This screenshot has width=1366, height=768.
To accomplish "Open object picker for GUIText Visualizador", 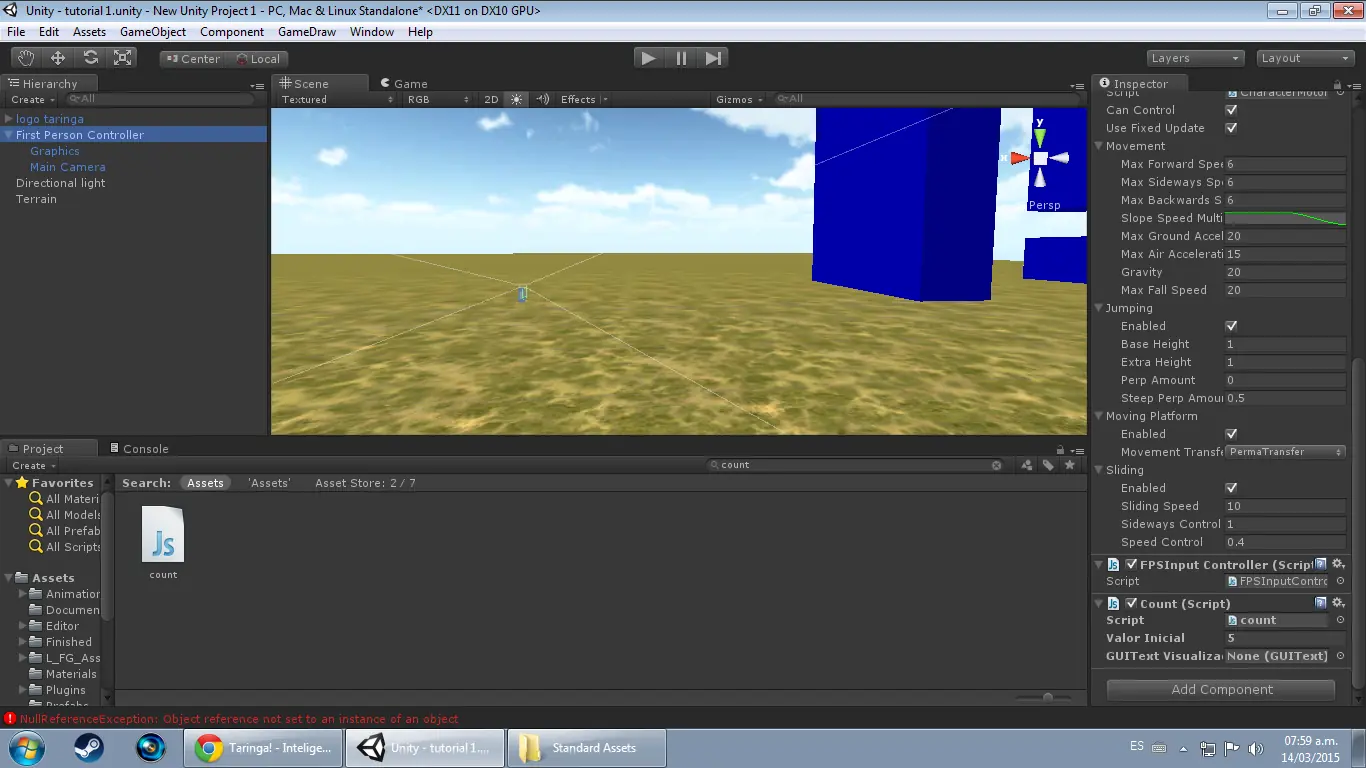I will (1340, 656).
